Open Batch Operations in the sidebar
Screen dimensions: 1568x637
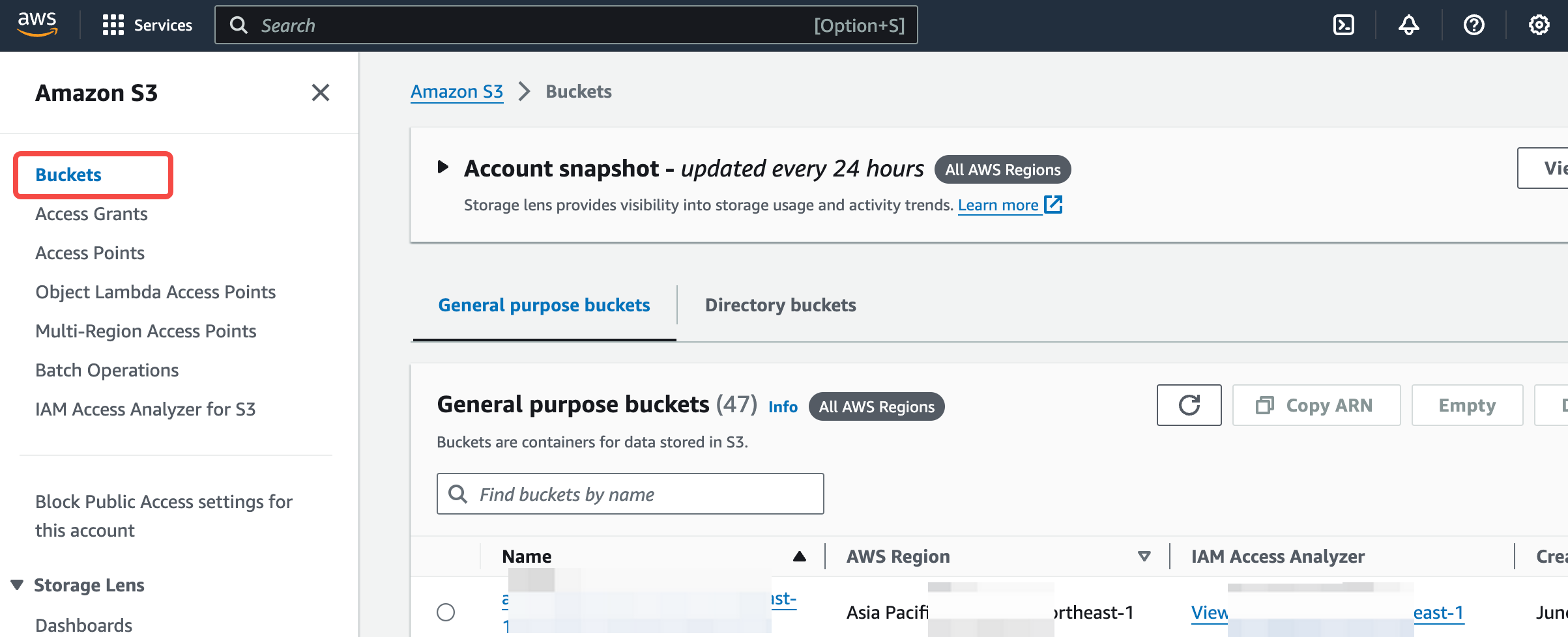pyautogui.click(x=107, y=370)
